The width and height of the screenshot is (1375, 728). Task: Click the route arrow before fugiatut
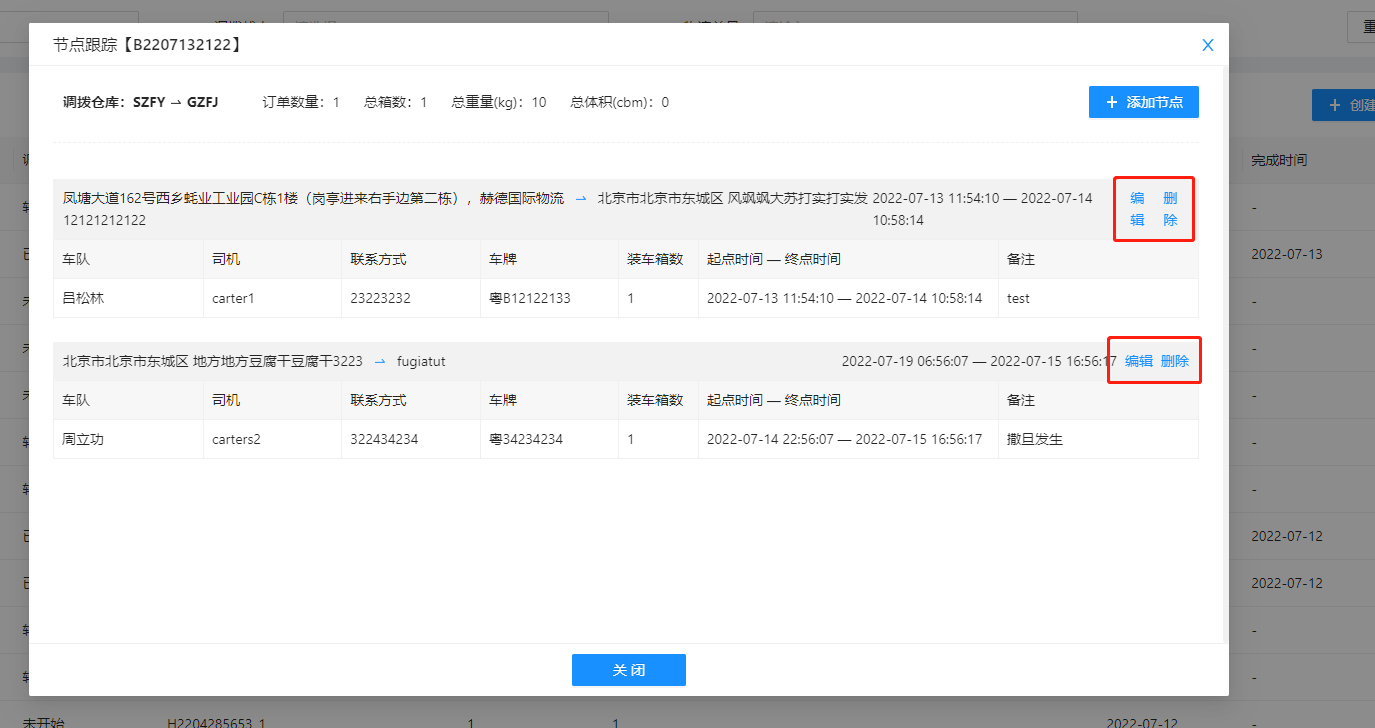point(380,361)
